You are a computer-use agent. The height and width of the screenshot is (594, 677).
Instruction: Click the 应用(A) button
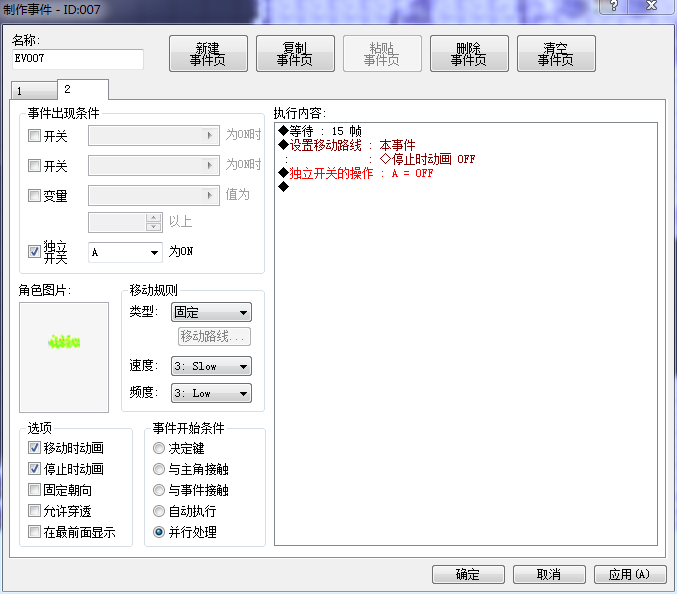630,575
